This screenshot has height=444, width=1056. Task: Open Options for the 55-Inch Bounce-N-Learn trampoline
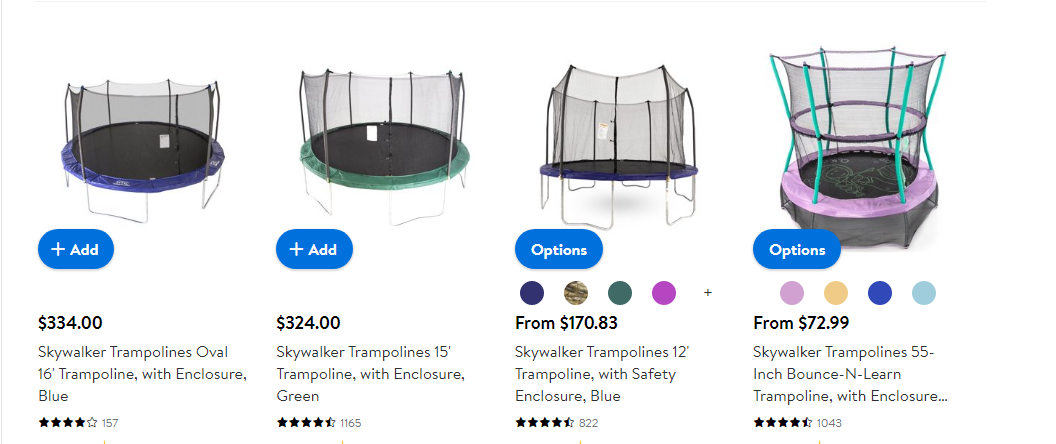pyautogui.click(x=797, y=250)
